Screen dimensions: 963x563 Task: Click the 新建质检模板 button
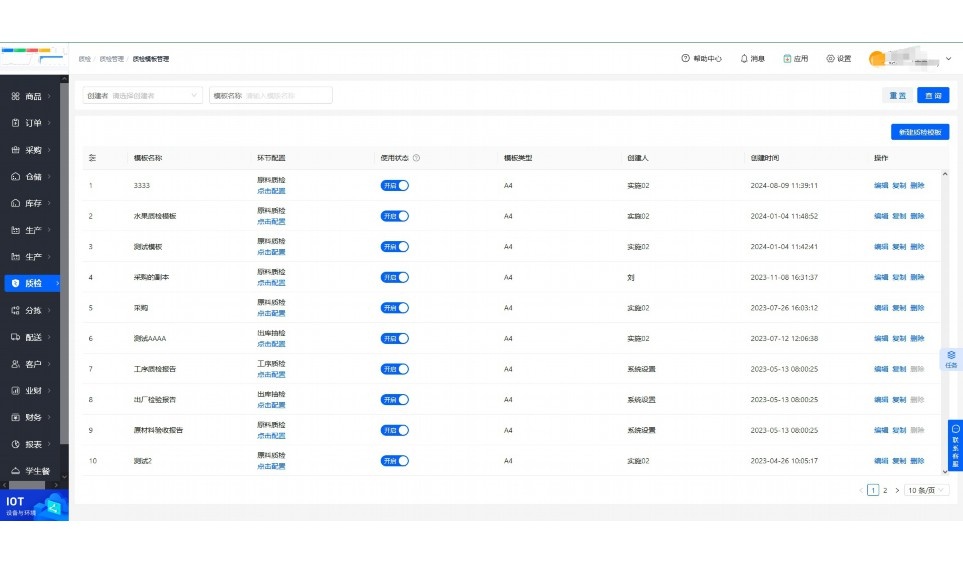pyautogui.click(x=919, y=132)
